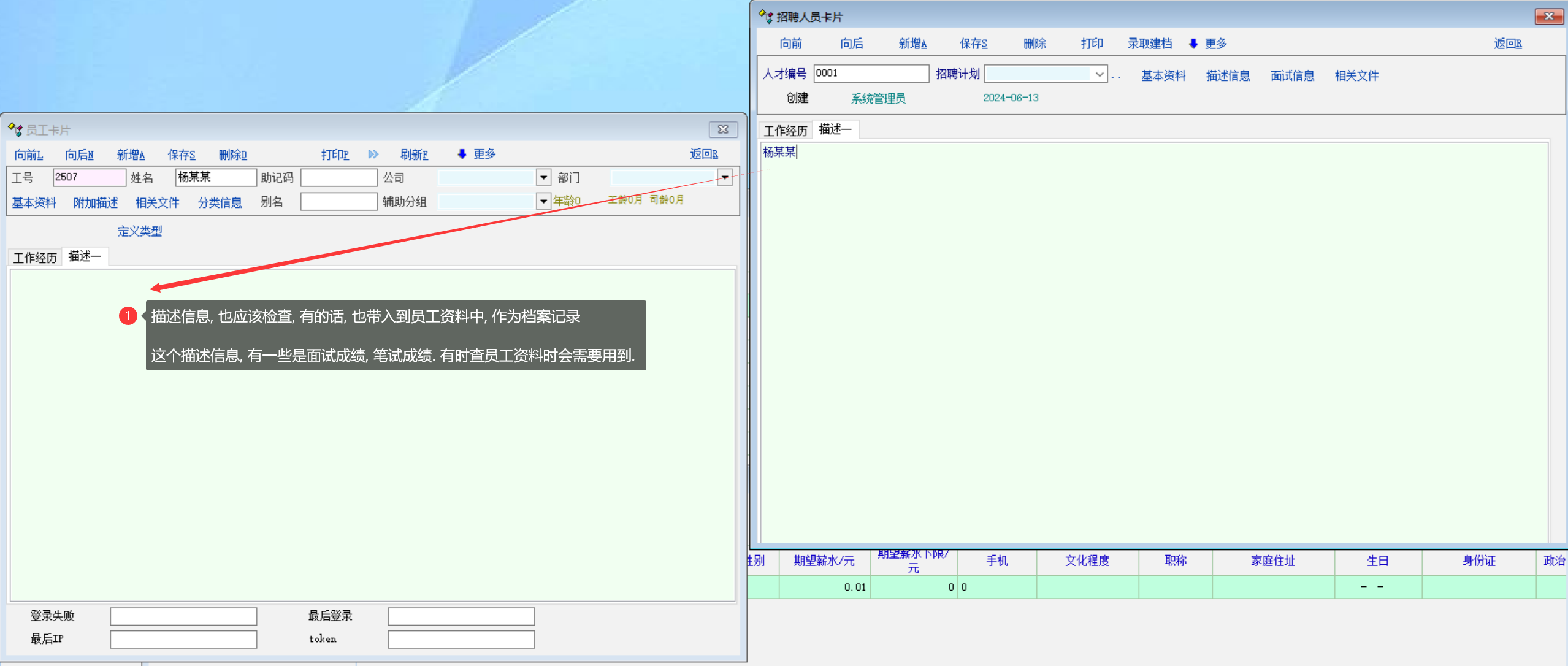1568x666 pixels.
Task: Close the 招聘人员卡片 window
Action: (x=1548, y=17)
